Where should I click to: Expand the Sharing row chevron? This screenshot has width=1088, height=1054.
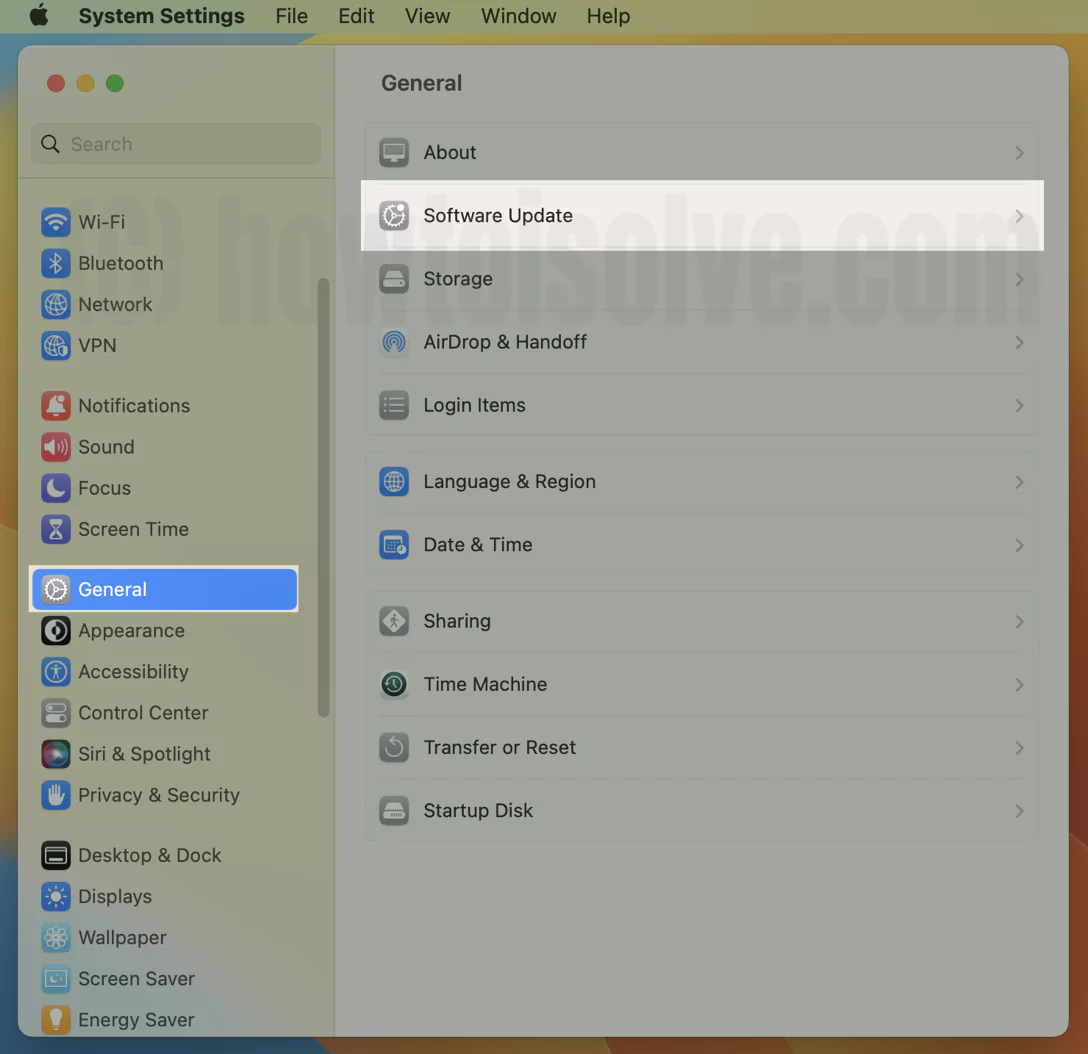point(1019,621)
